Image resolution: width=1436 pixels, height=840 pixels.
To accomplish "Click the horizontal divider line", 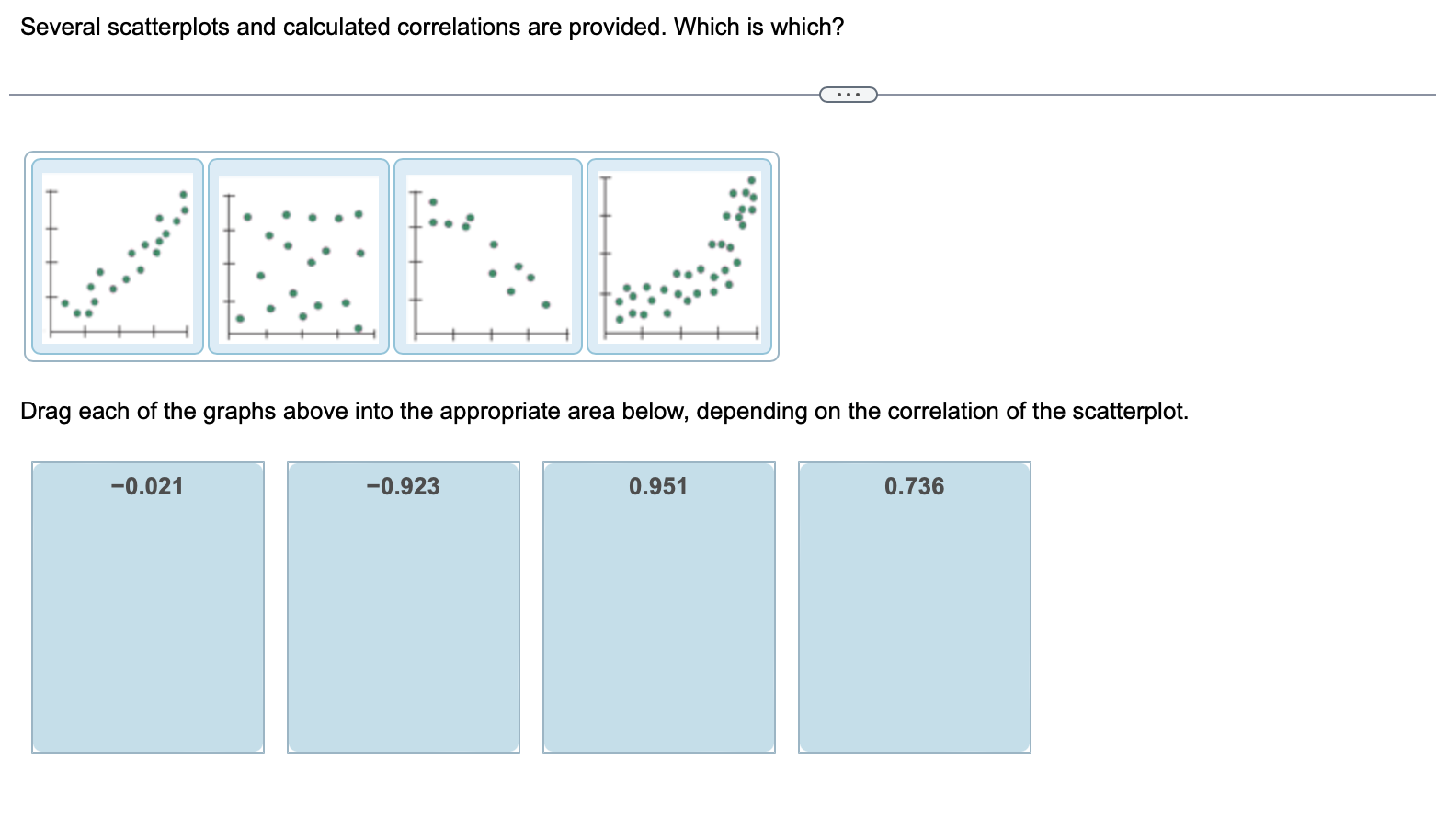I will pyautogui.click(x=368, y=93).
